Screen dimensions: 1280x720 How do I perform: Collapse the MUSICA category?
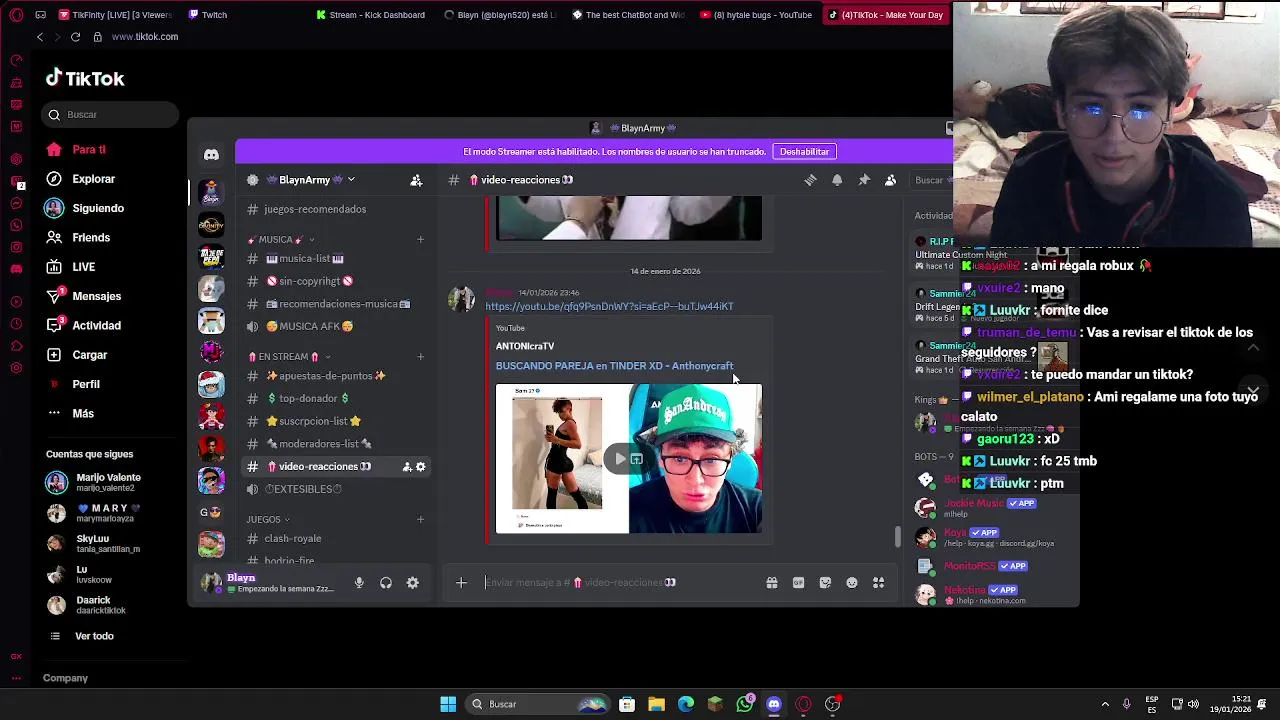point(281,240)
